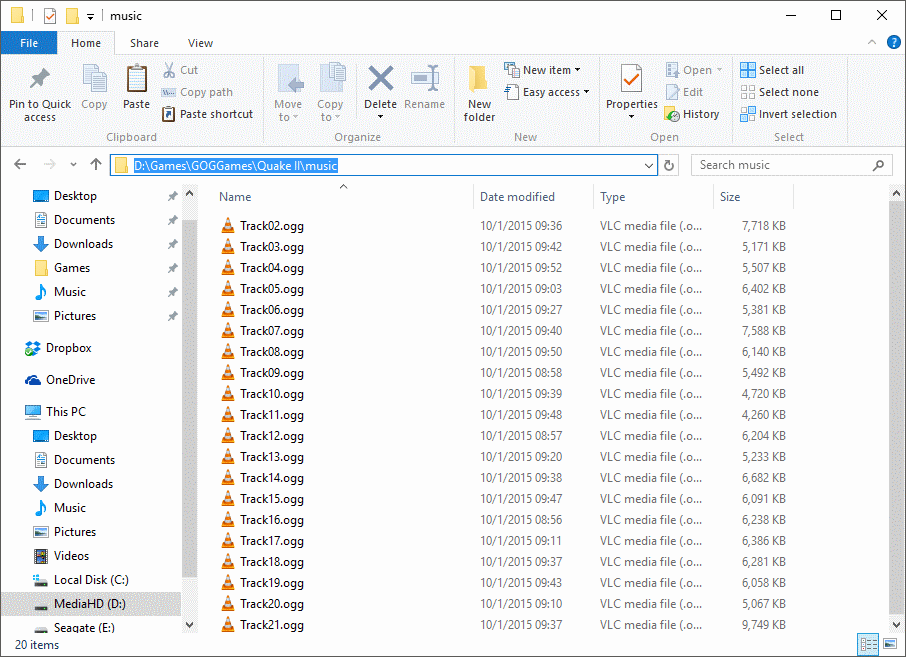Screen dimensions: 906x657
Task: Click Invert selection
Action: [x=788, y=114]
